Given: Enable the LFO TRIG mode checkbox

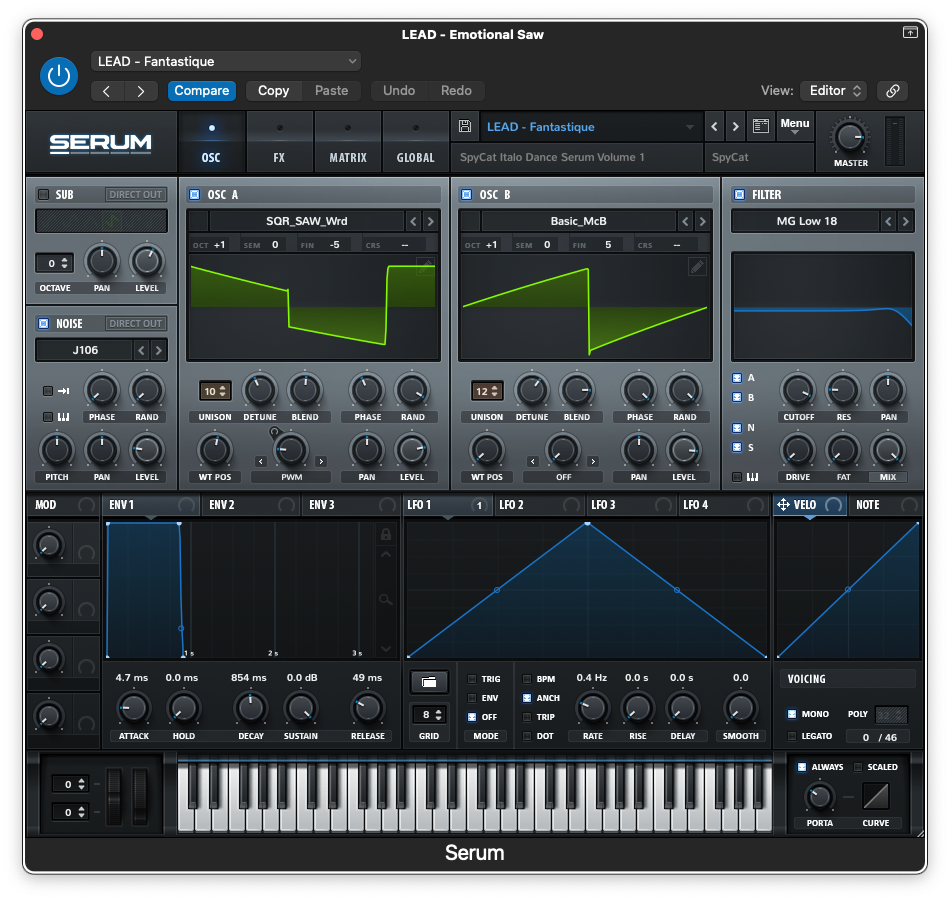Looking at the screenshot, I should point(472,679).
